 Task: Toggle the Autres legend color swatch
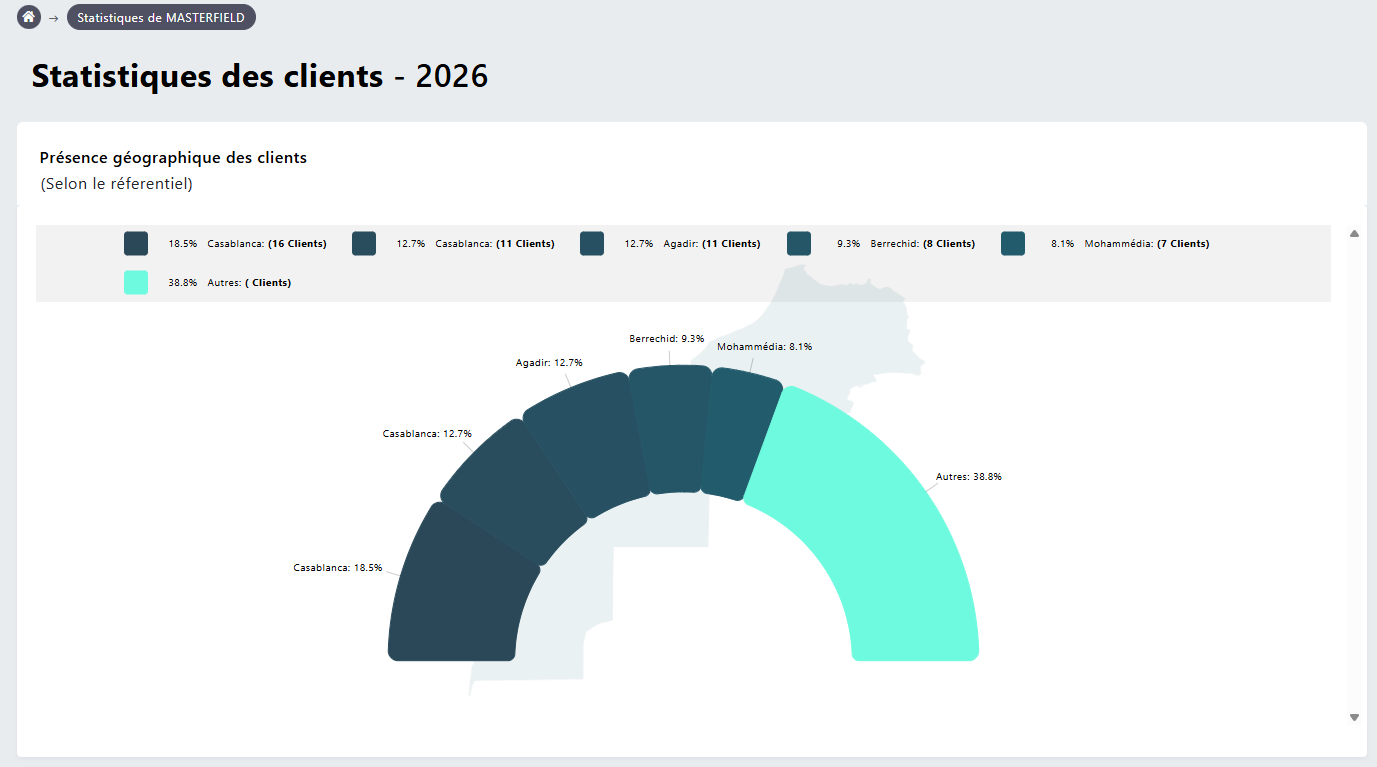click(136, 283)
